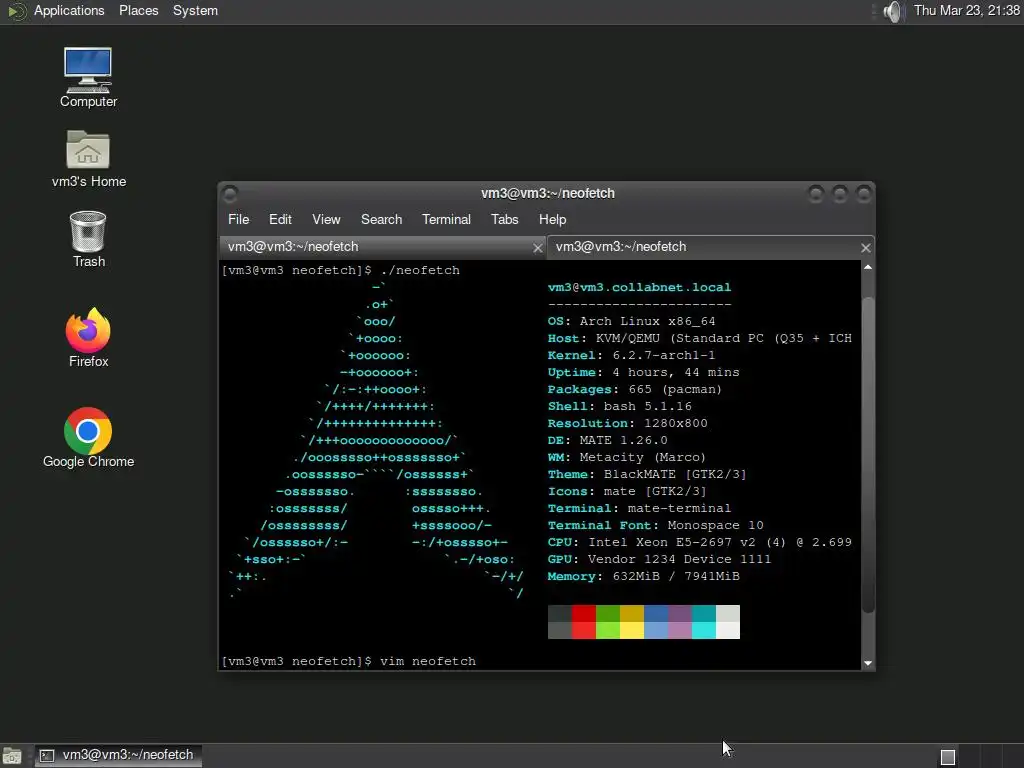Click the terminal scrollbar up arrow

pyautogui.click(x=868, y=267)
